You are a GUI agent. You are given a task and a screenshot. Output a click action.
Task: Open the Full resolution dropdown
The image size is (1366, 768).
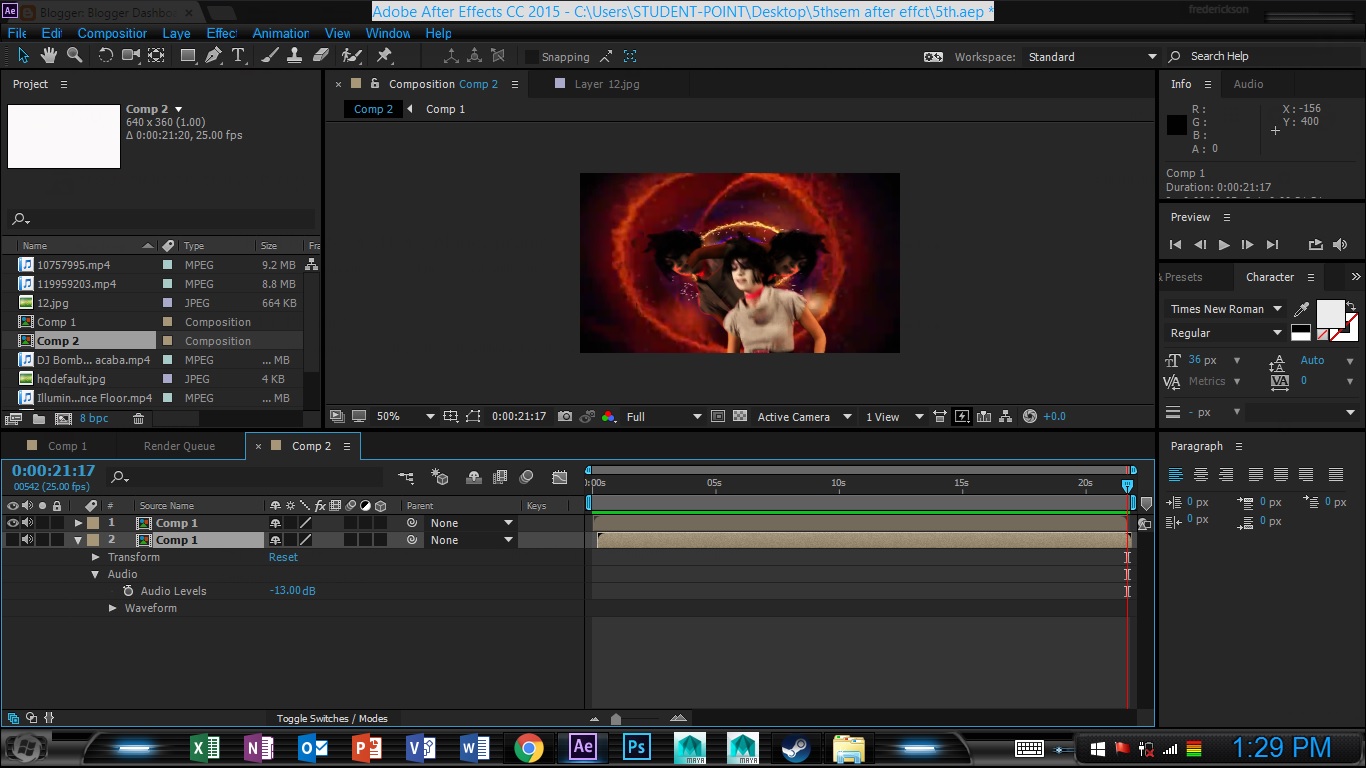tap(664, 417)
